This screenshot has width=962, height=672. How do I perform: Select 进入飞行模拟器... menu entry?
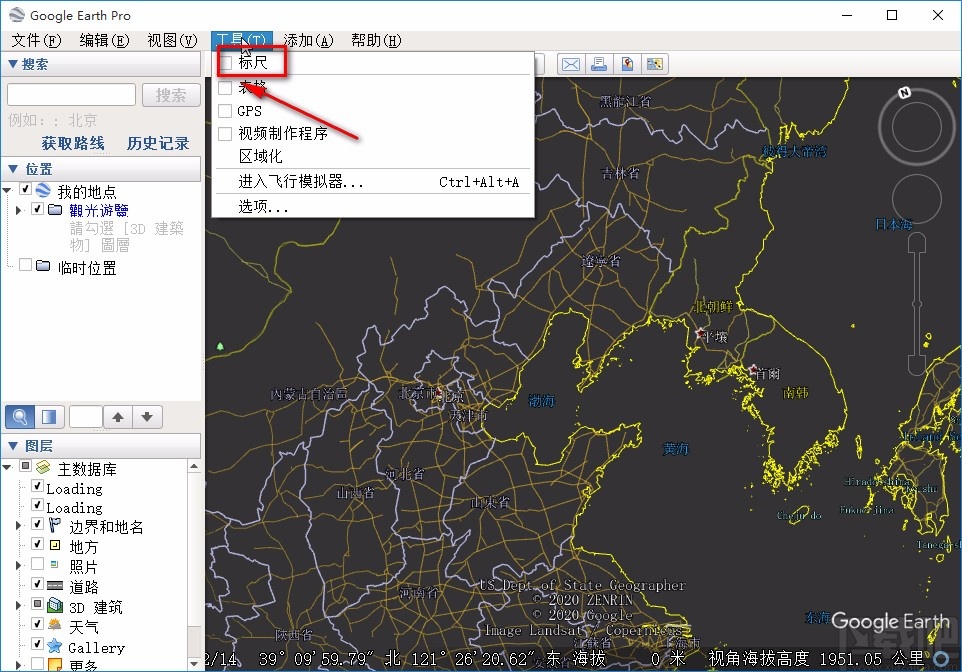pyautogui.click(x=373, y=182)
